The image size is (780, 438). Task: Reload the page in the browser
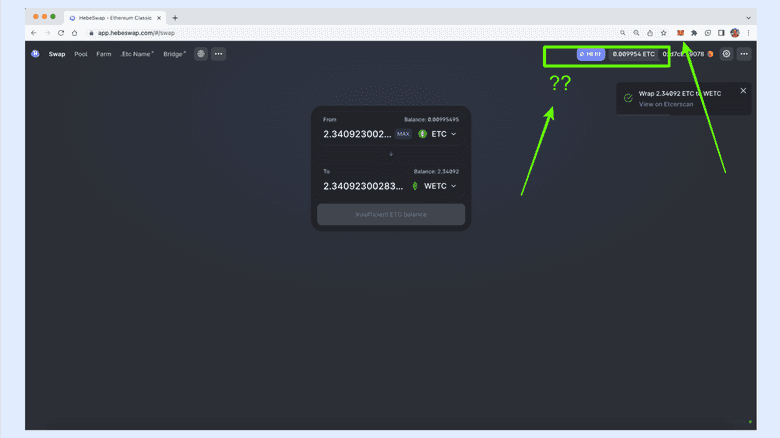pyautogui.click(x=61, y=33)
